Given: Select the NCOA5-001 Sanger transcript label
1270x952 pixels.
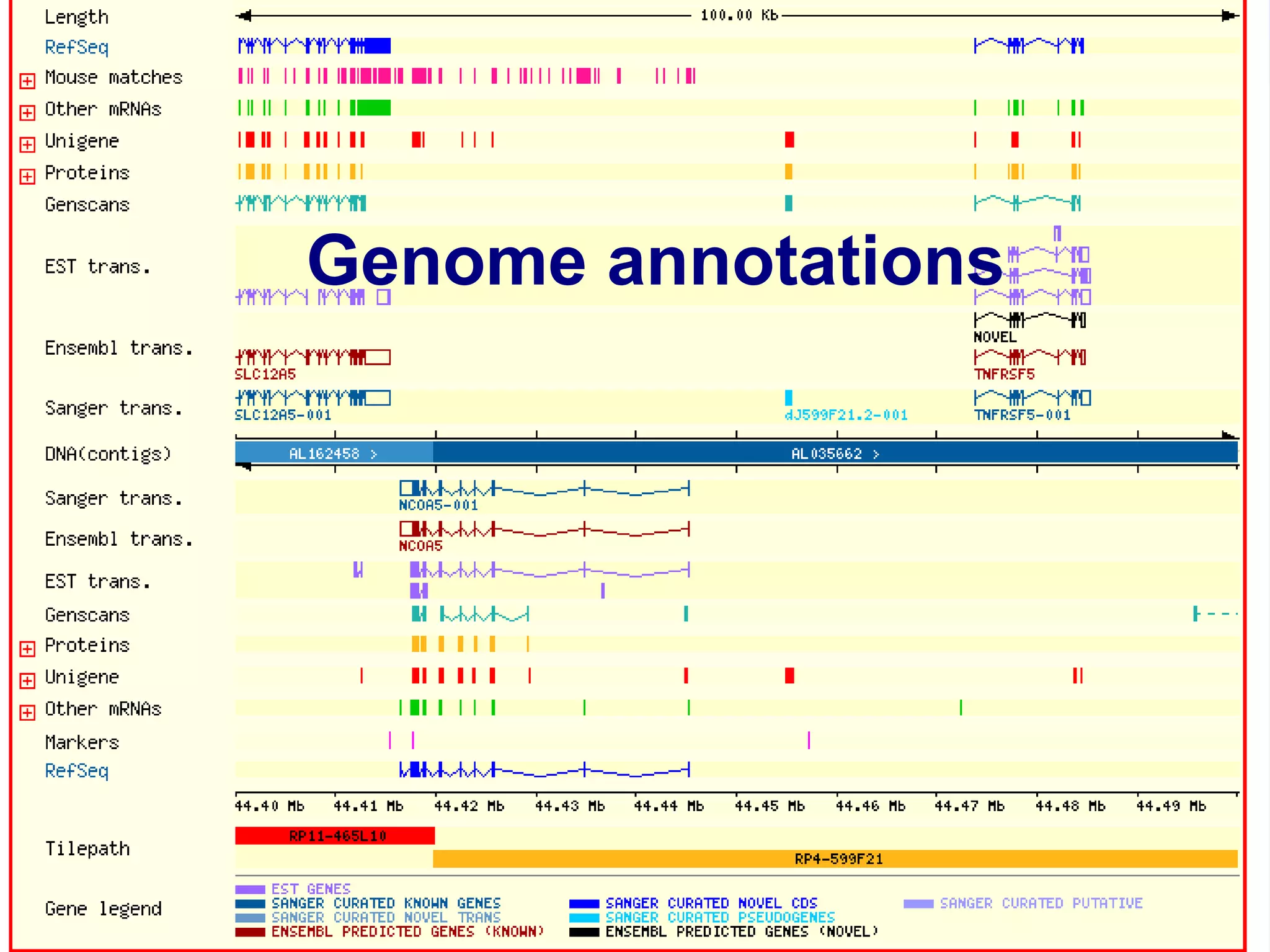Looking at the screenshot, I should [x=438, y=505].
